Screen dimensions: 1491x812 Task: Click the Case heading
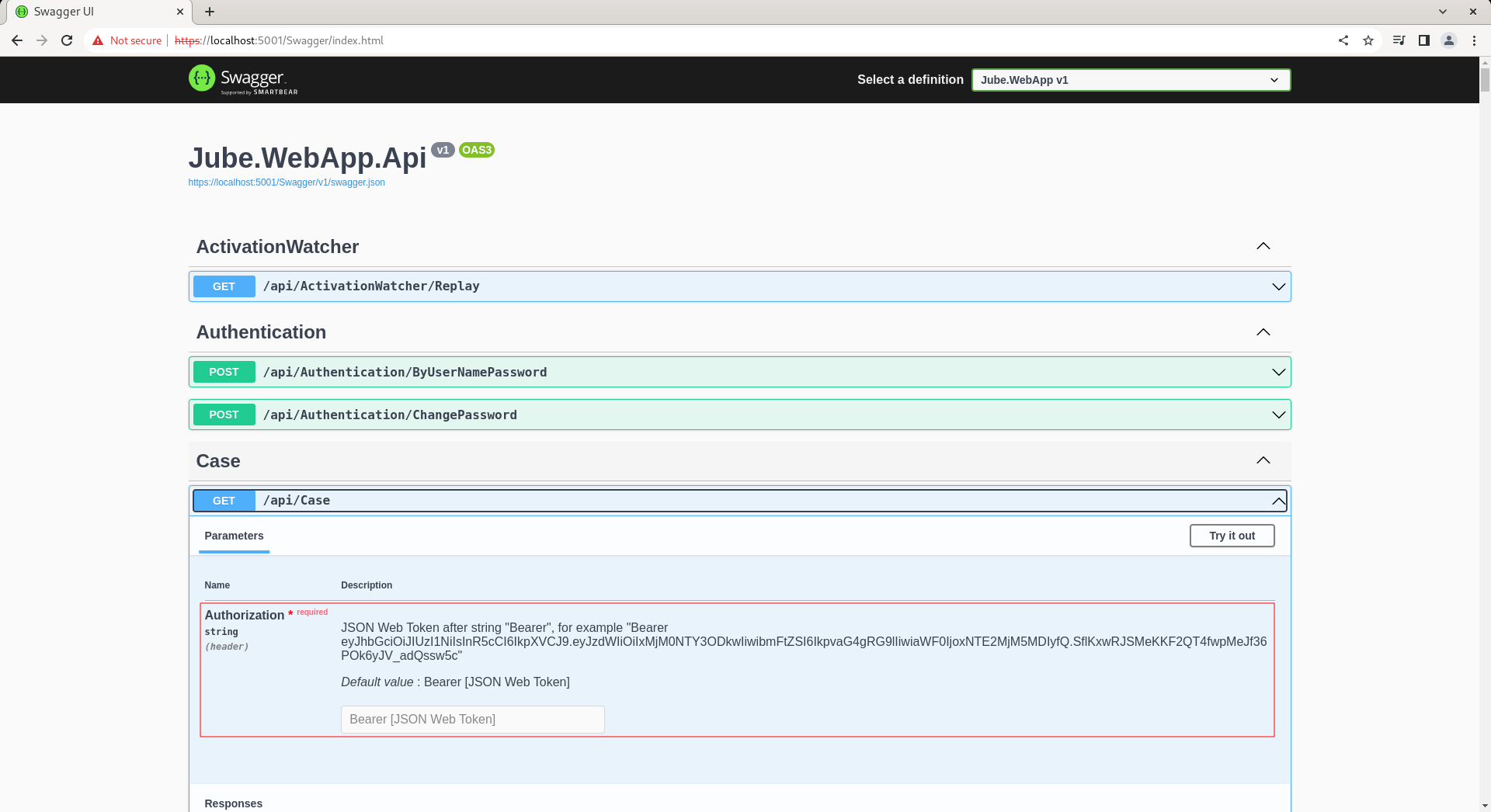[218, 461]
